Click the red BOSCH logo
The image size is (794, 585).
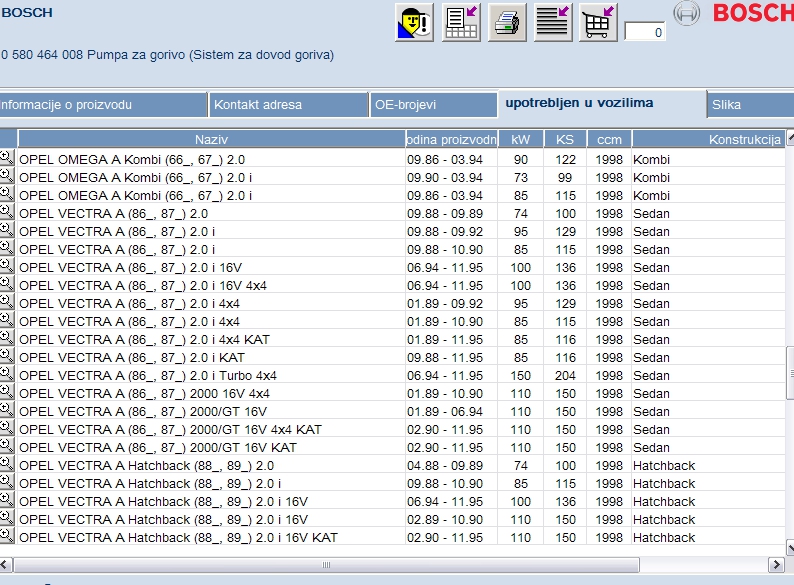click(x=753, y=13)
